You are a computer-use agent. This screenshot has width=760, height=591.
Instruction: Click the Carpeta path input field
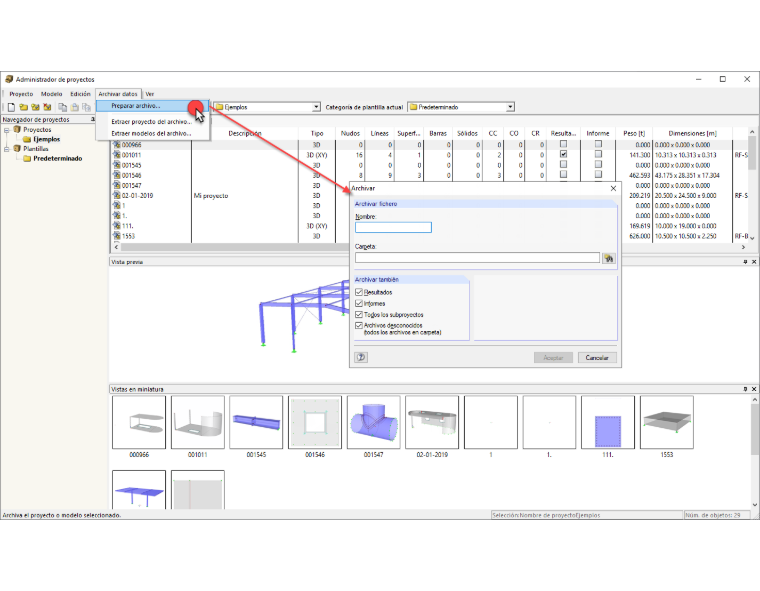coord(477,258)
